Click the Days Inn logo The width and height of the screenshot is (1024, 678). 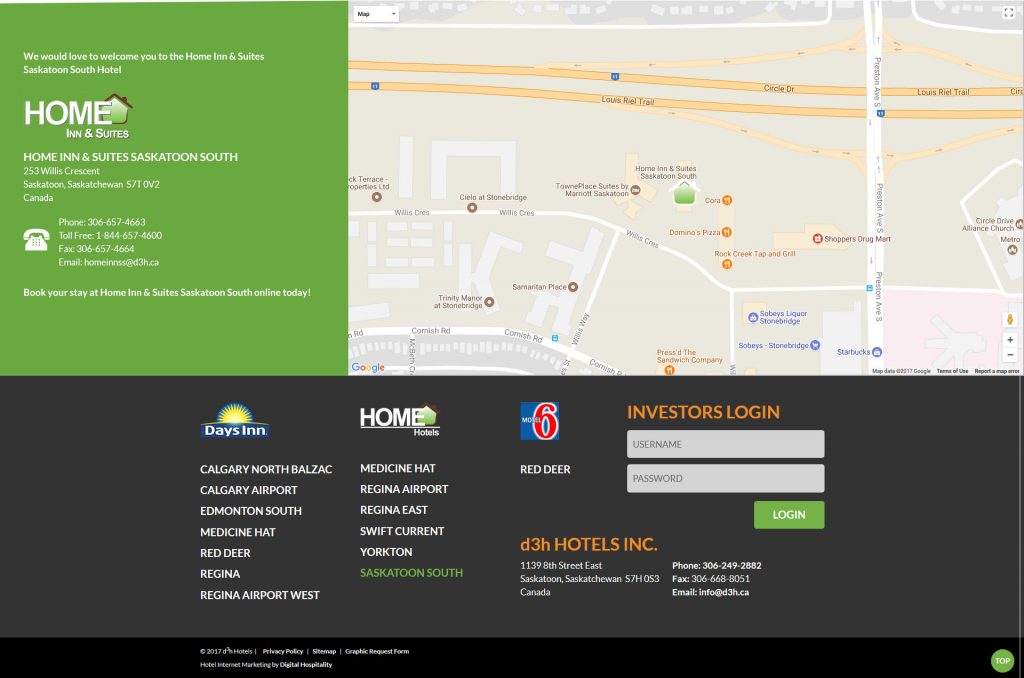point(235,420)
